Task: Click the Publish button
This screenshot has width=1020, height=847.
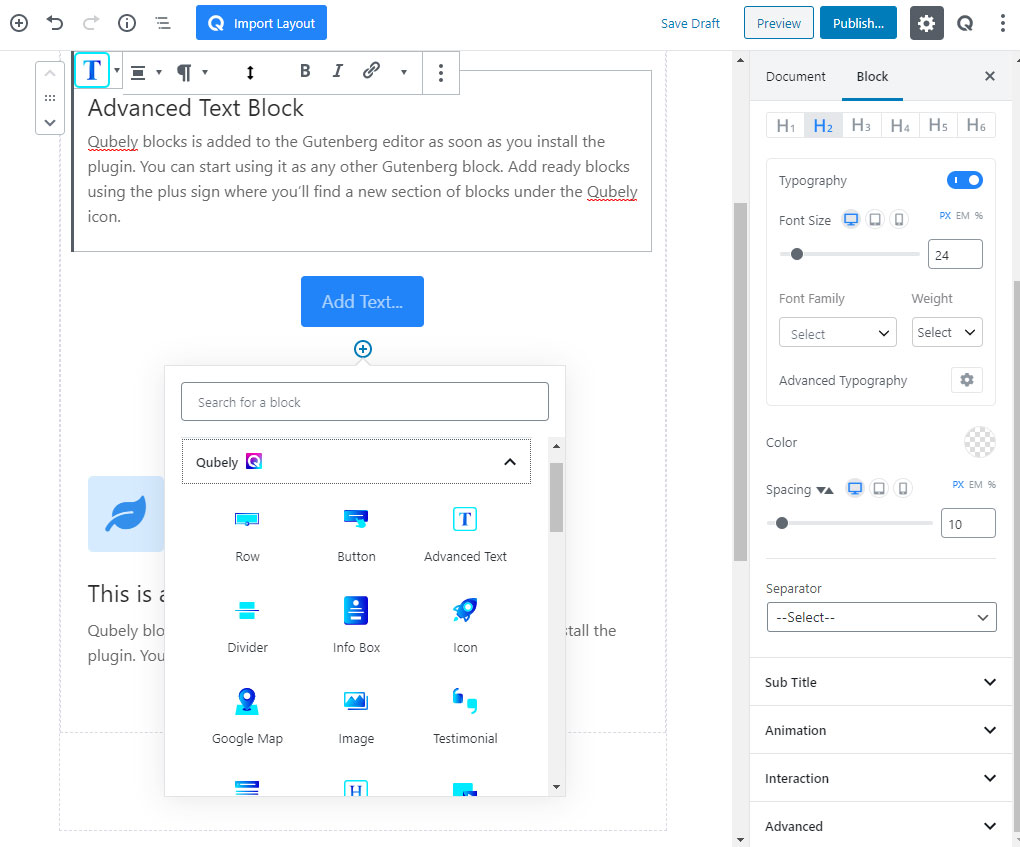Action: [x=858, y=23]
